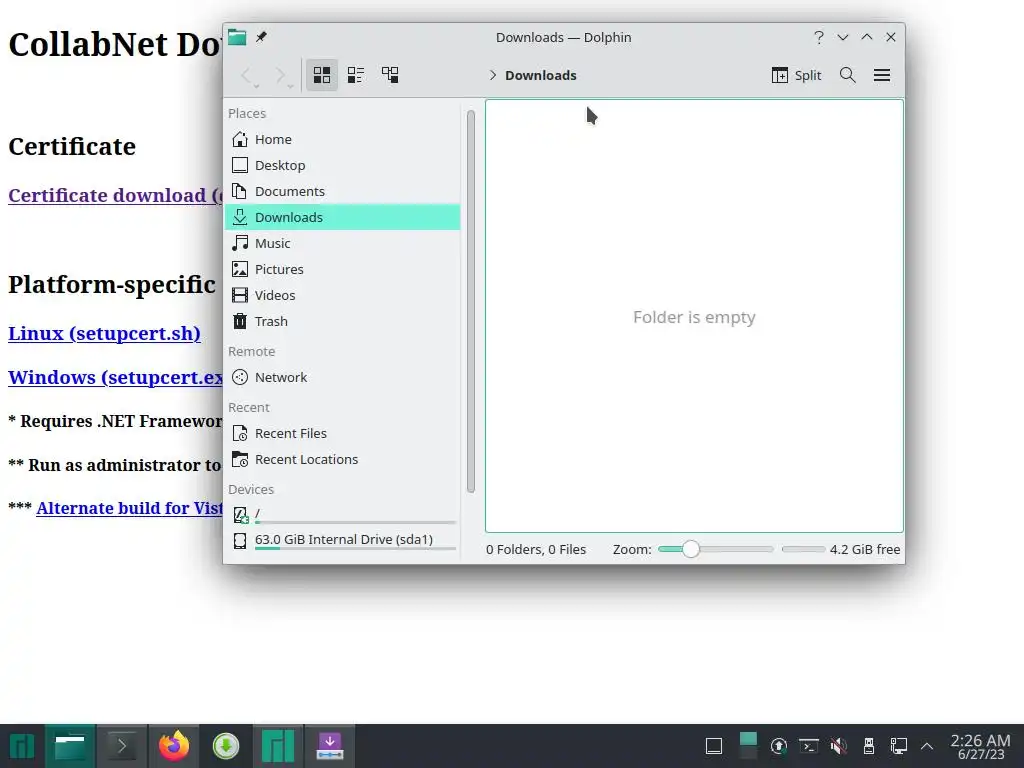Open Network under Remote
Image resolution: width=1024 pixels, height=768 pixels.
(342, 377)
